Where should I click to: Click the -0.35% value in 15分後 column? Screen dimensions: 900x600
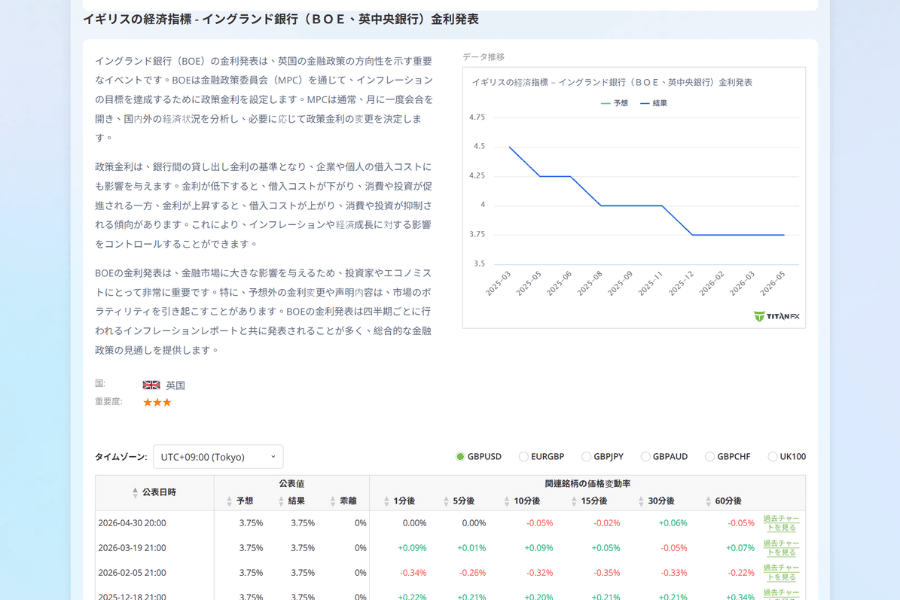click(606, 572)
